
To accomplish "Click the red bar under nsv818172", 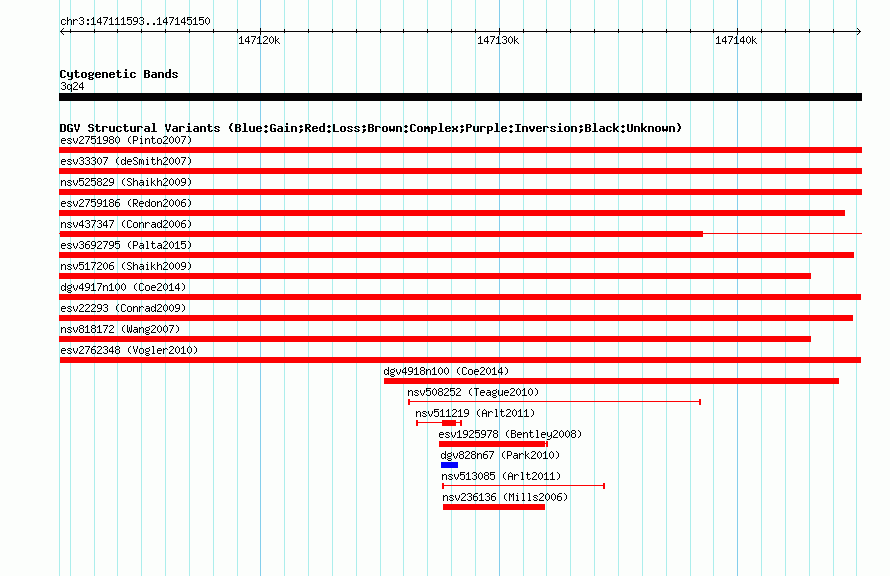I will 435,339.
